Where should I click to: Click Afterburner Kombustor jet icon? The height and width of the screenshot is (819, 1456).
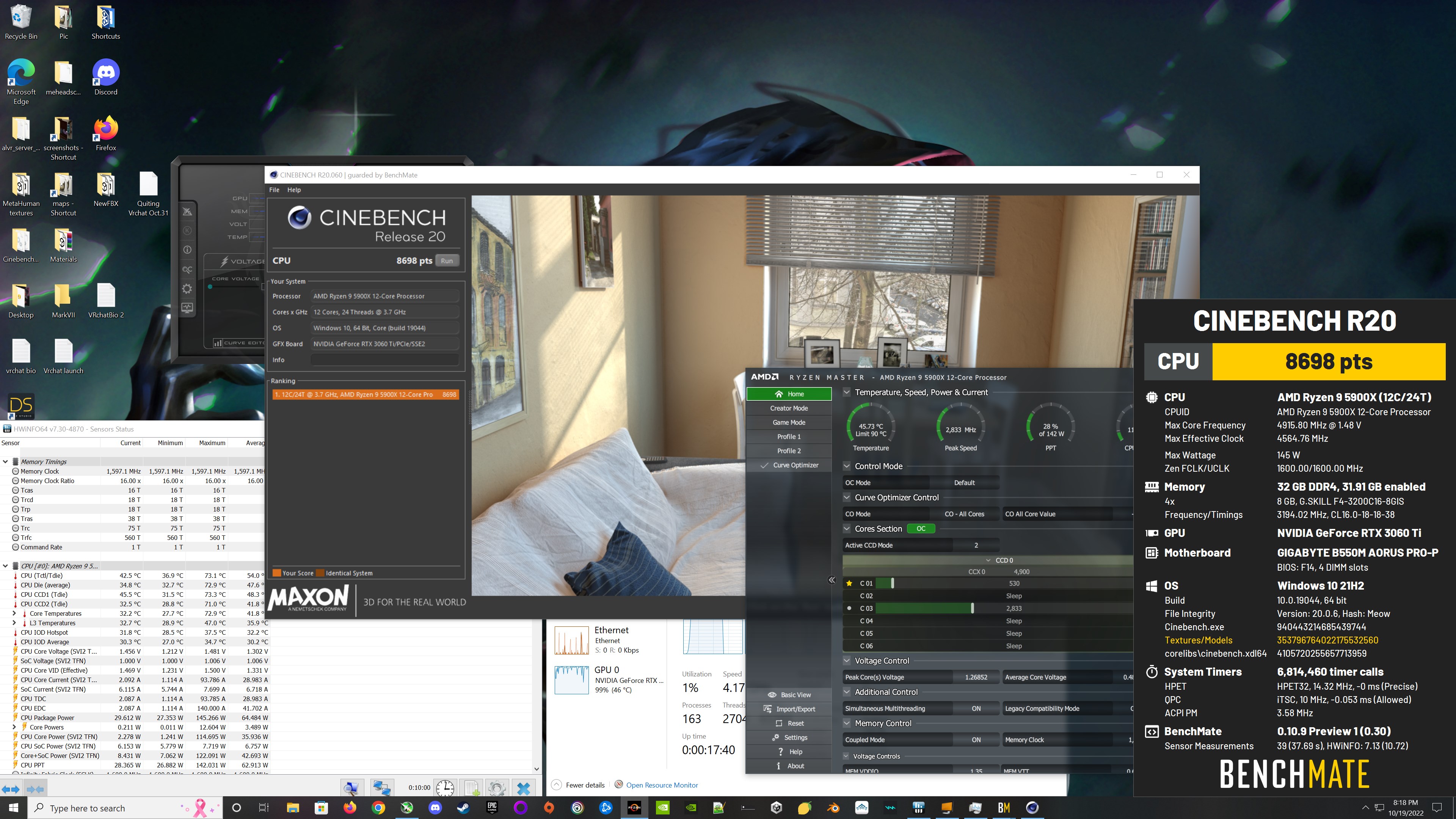point(187,212)
